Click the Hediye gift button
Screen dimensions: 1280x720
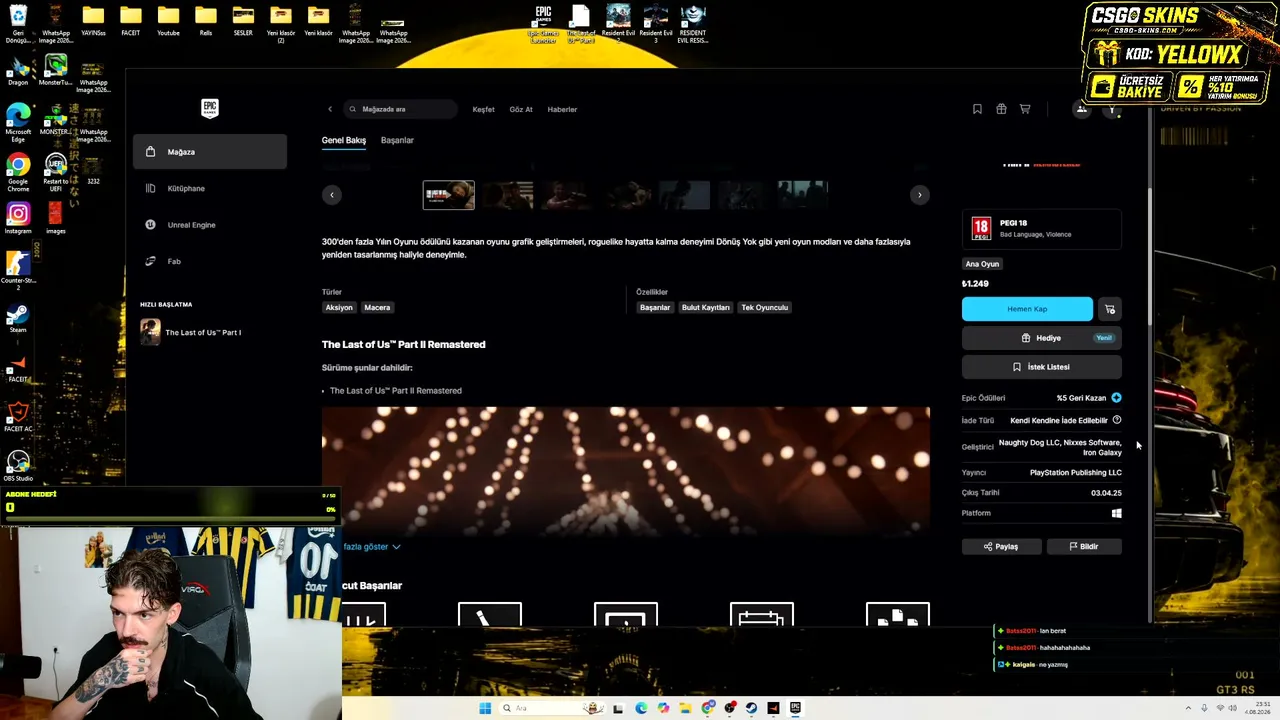tap(1042, 338)
